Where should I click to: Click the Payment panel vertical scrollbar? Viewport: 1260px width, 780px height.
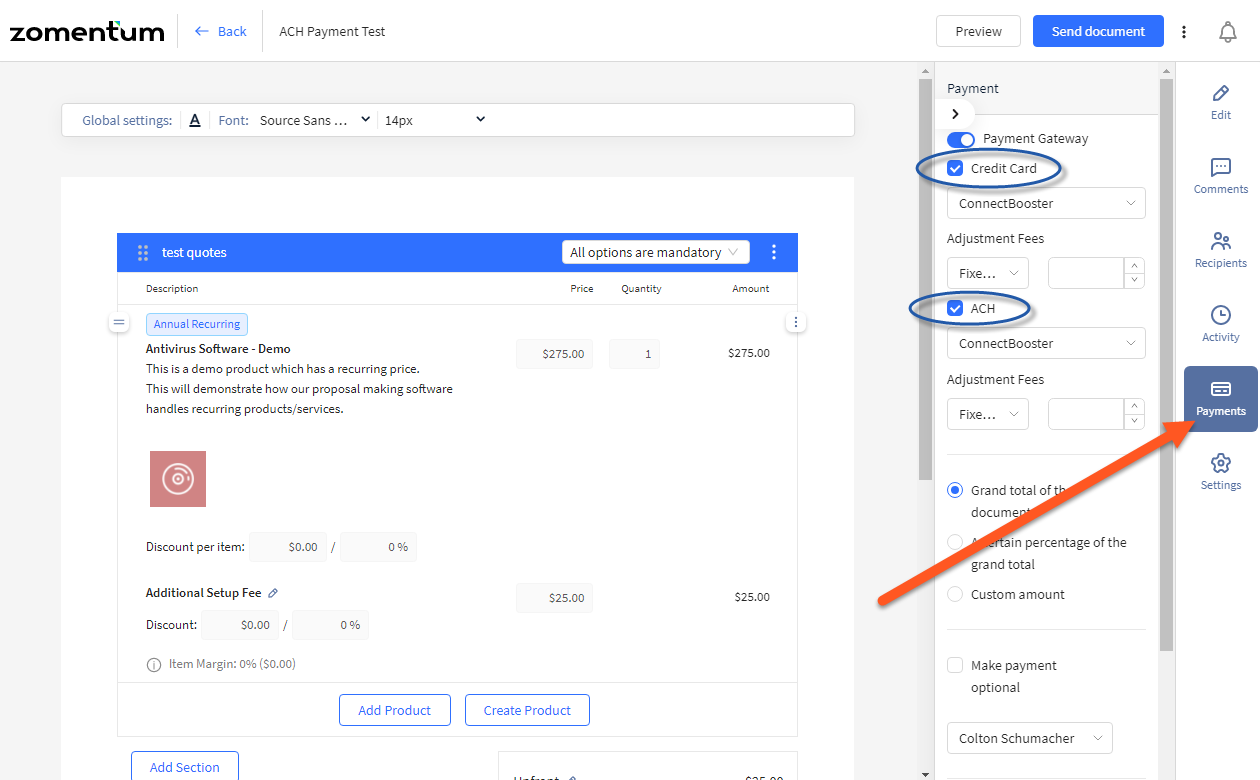pos(1165,365)
